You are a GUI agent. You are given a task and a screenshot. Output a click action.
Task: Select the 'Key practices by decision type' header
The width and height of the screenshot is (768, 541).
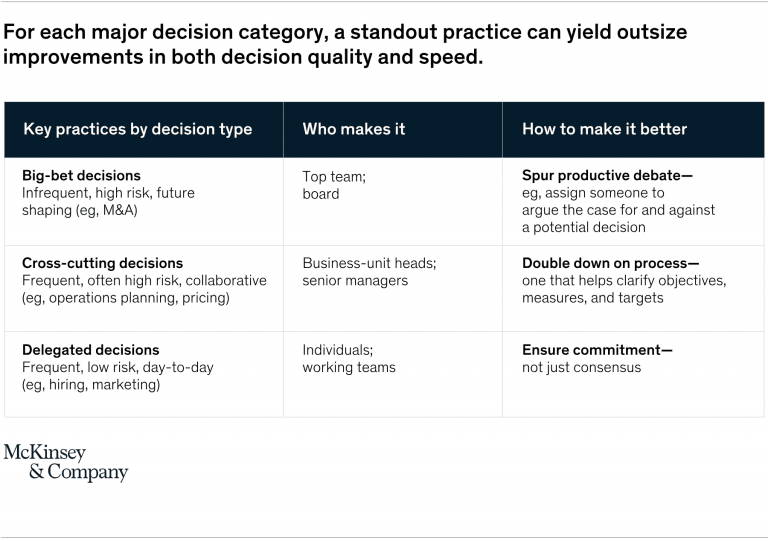(x=138, y=129)
